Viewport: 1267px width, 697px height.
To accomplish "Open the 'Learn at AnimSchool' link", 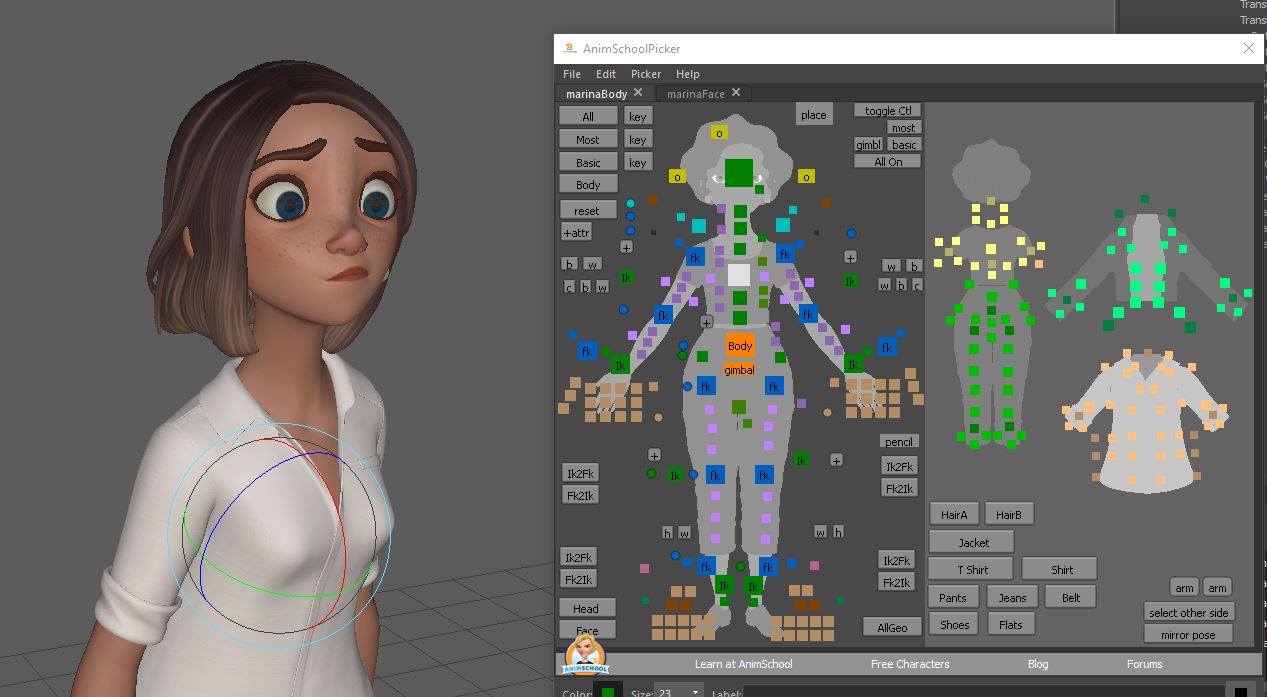I will (743, 663).
